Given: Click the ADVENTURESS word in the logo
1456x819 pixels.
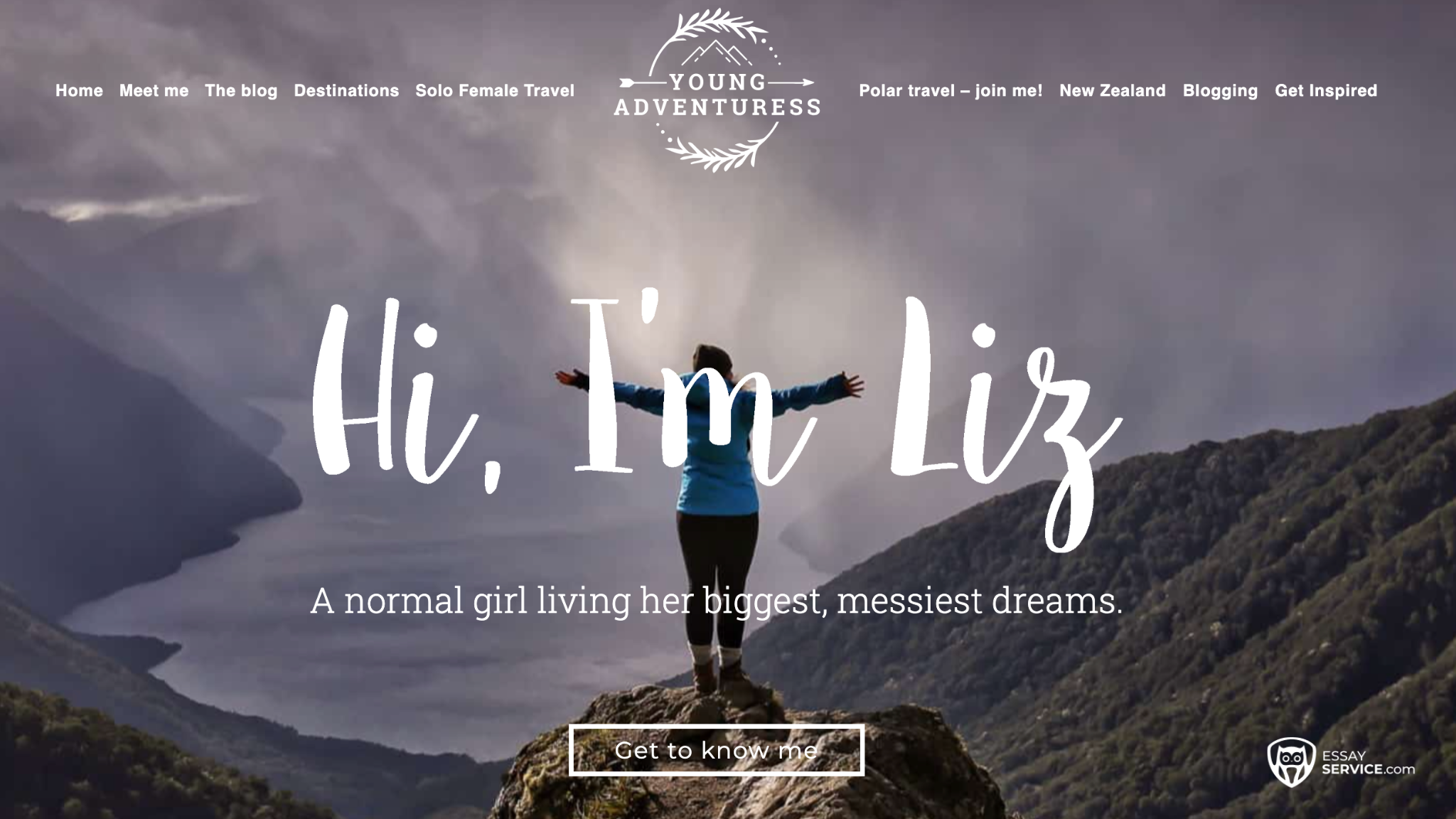Looking at the screenshot, I should pos(717,107).
